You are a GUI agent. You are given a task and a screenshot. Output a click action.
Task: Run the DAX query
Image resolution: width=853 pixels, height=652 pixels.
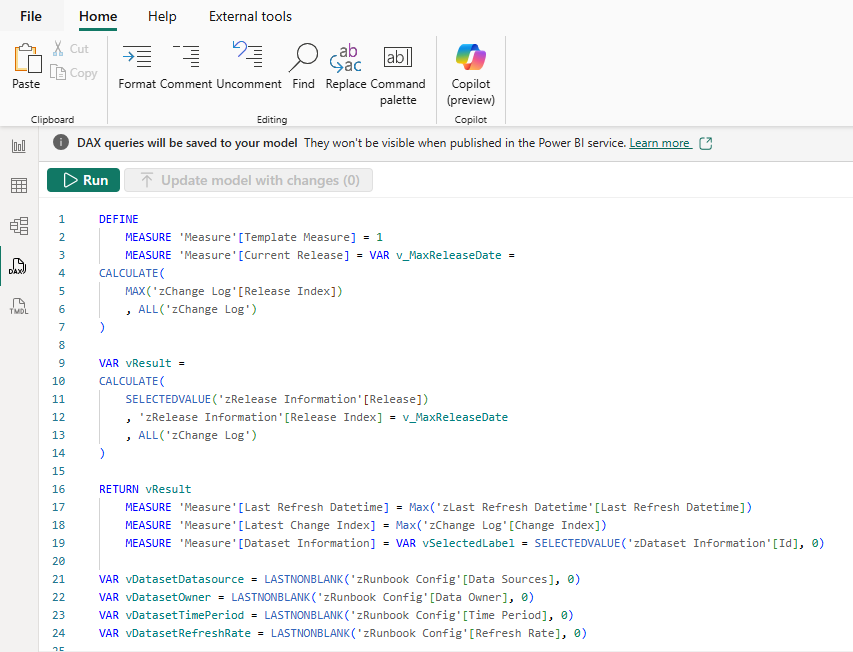point(84,180)
